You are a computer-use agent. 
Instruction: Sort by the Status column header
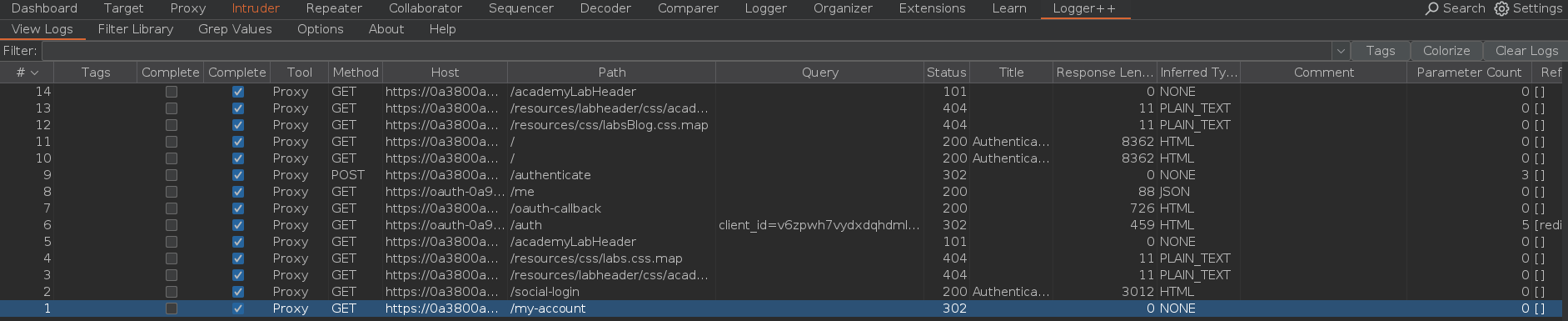947,73
